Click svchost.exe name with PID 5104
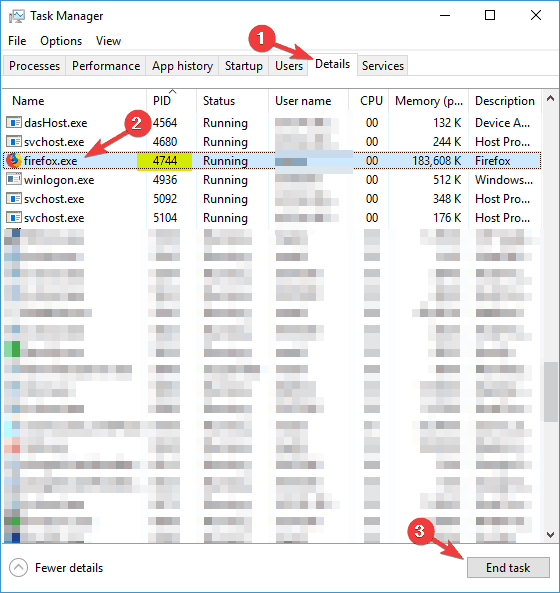Viewport: 560px width, 593px height. tap(54, 217)
